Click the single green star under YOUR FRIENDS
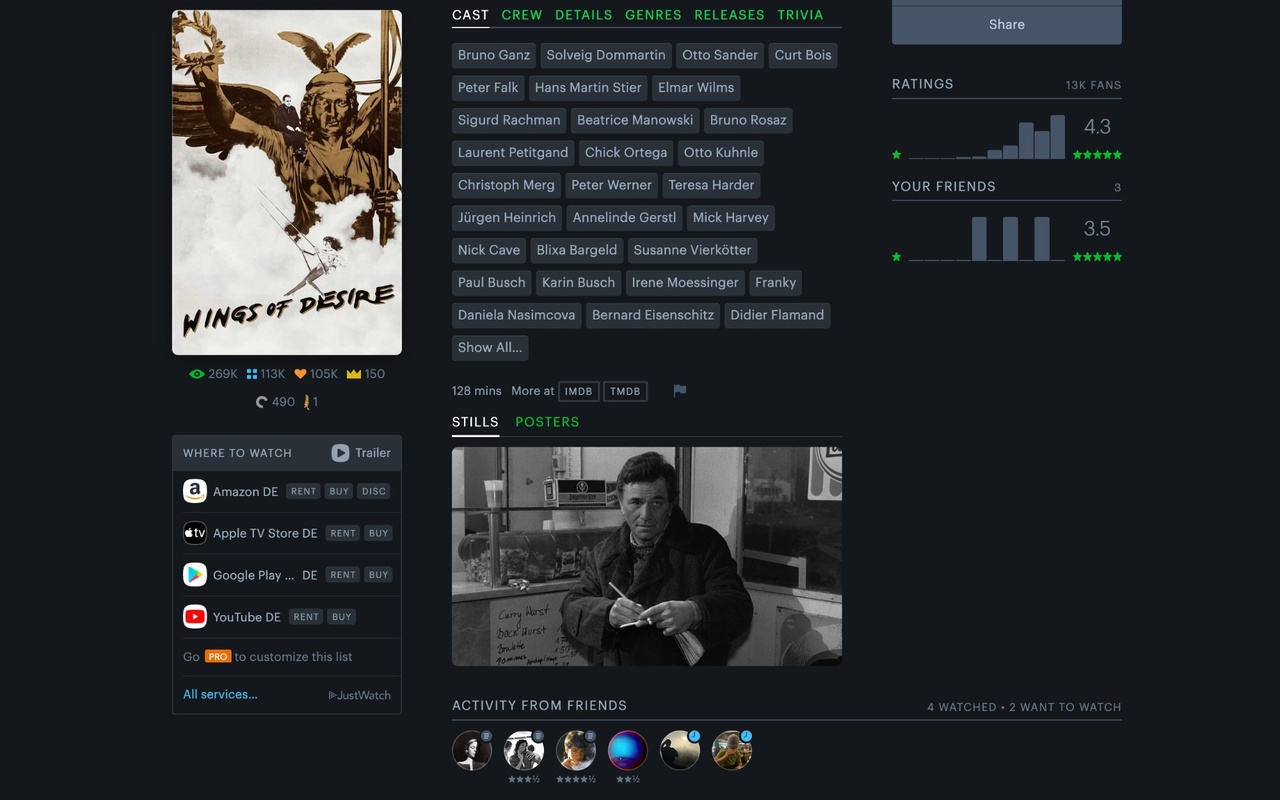This screenshot has height=800, width=1280. pyautogui.click(x=897, y=257)
